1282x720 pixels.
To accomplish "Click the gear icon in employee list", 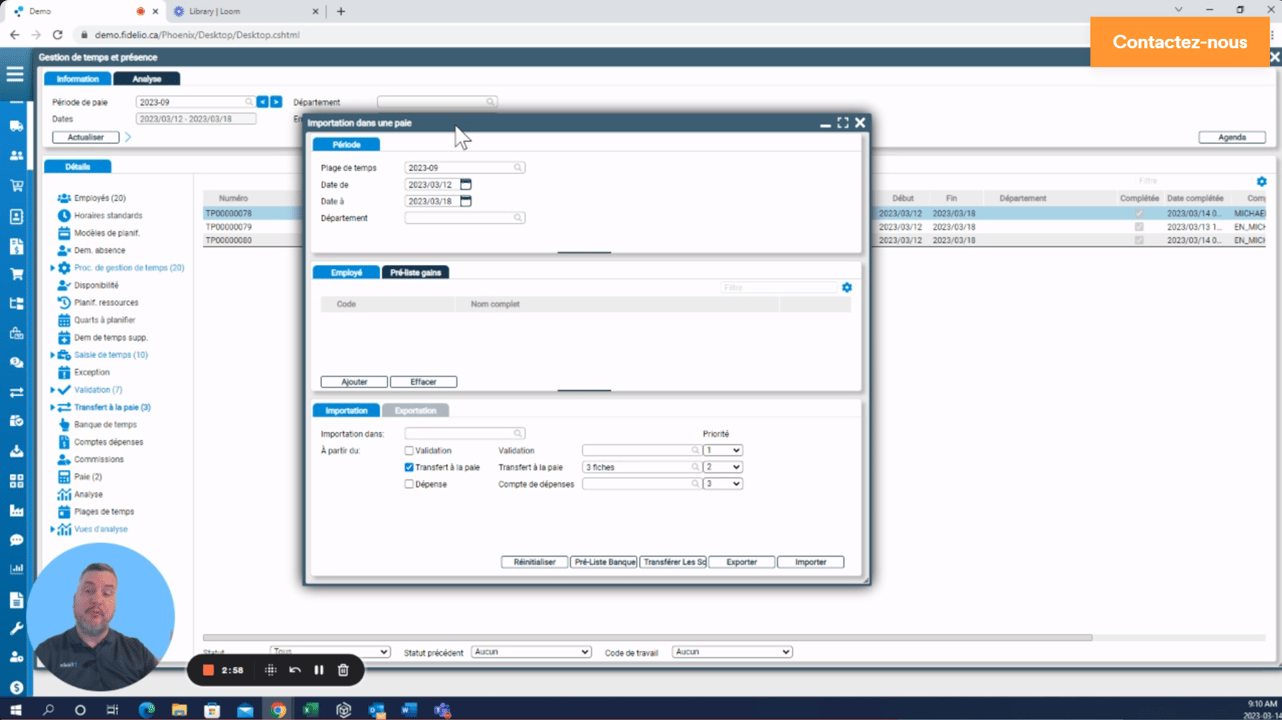I will point(847,288).
